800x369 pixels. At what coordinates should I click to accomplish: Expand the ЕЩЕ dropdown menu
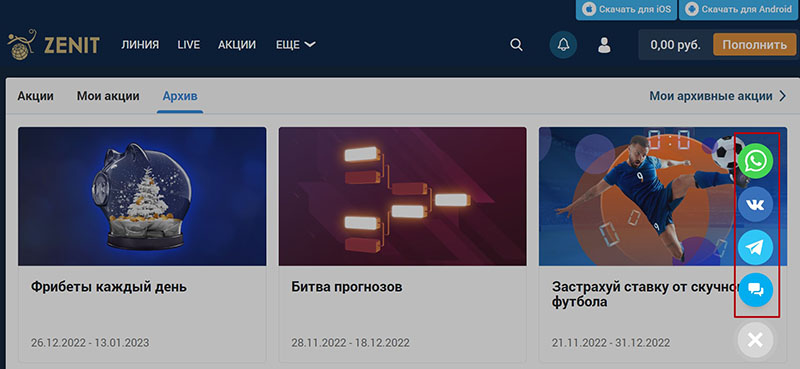point(295,45)
